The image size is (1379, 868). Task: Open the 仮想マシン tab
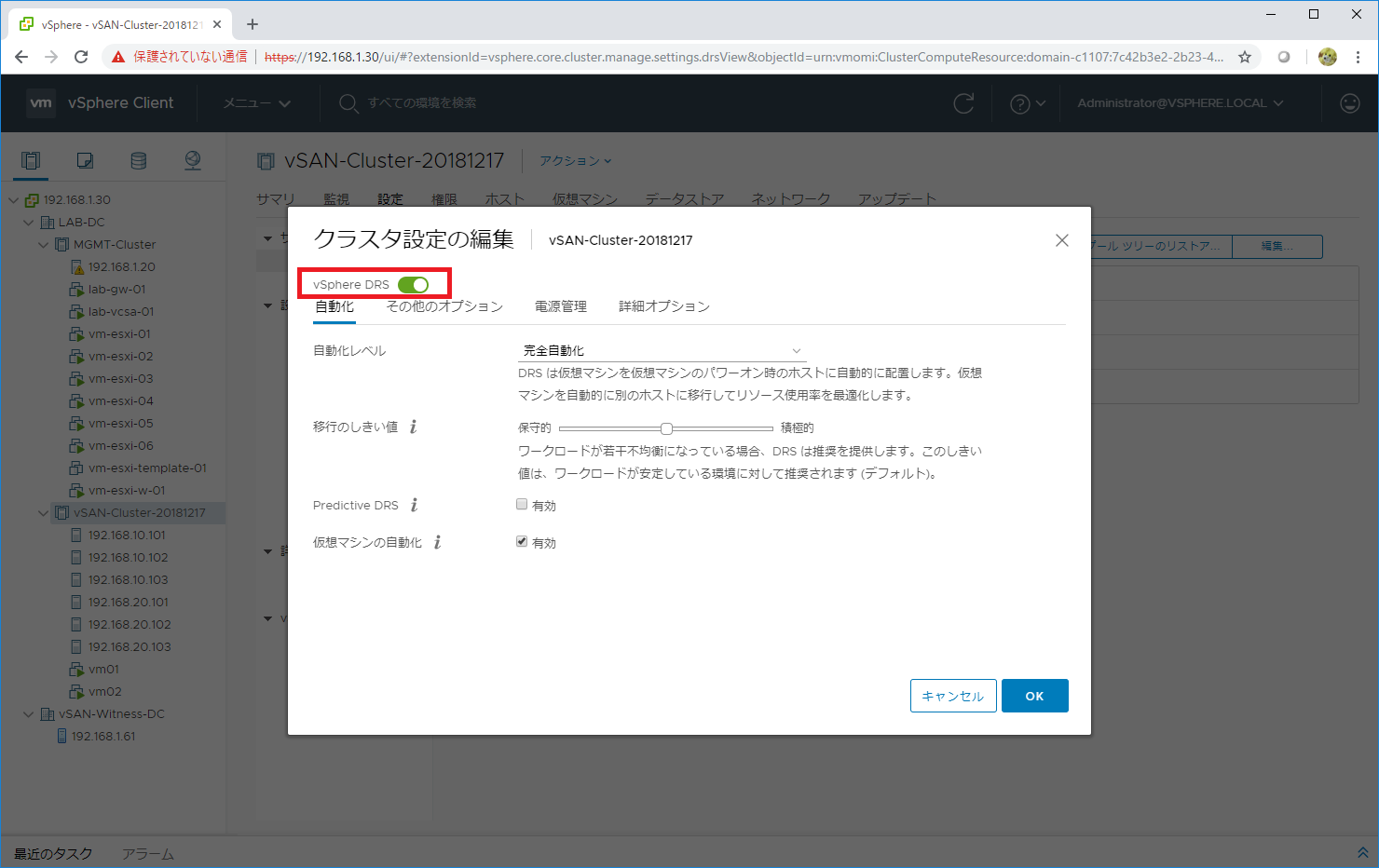[x=585, y=199]
